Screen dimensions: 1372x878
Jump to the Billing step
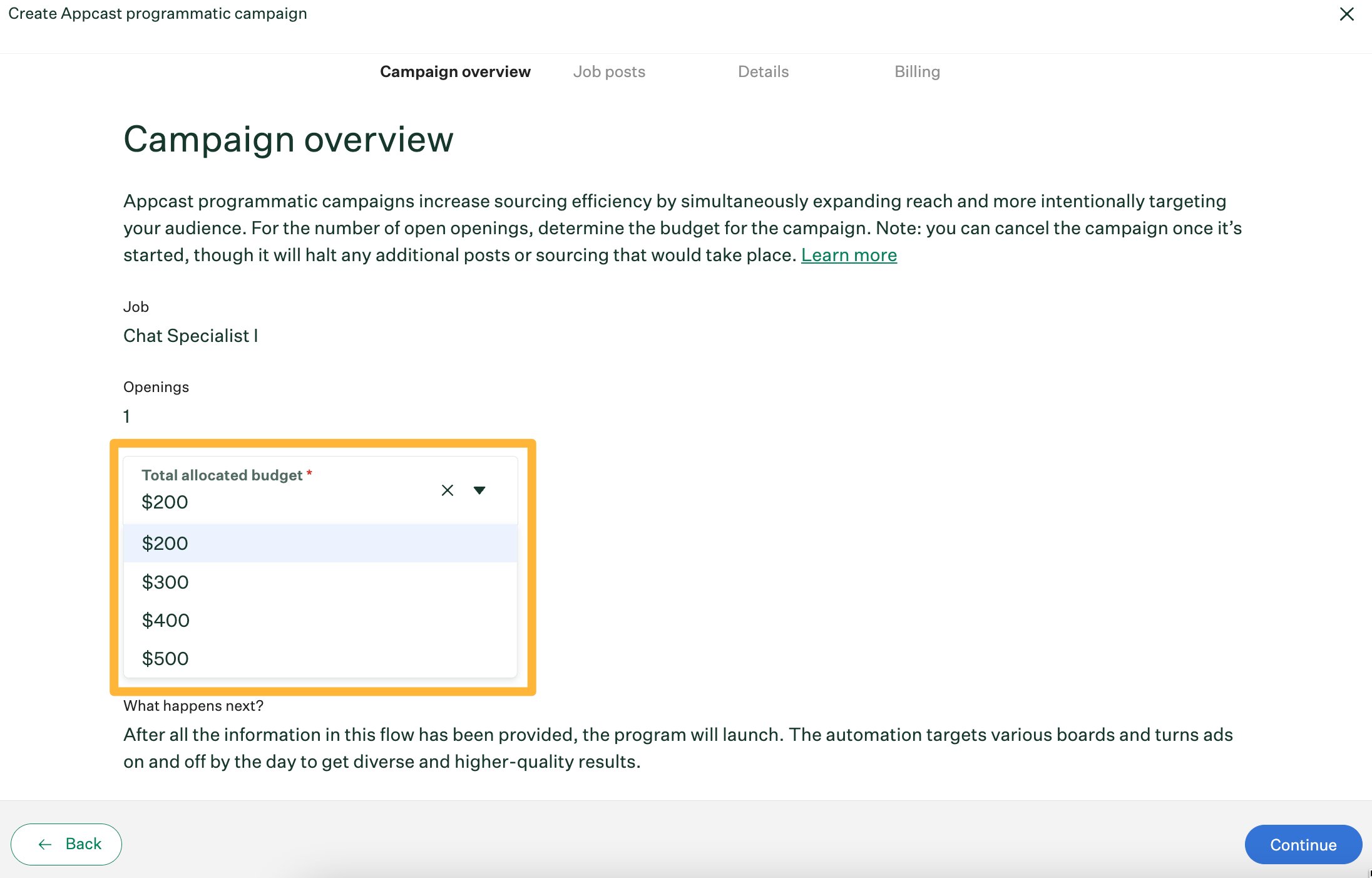[x=917, y=72]
